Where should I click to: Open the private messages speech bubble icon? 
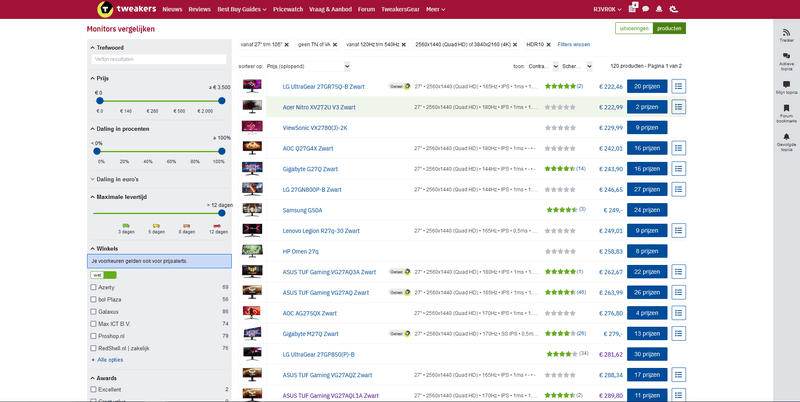click(x=645, y=9)
